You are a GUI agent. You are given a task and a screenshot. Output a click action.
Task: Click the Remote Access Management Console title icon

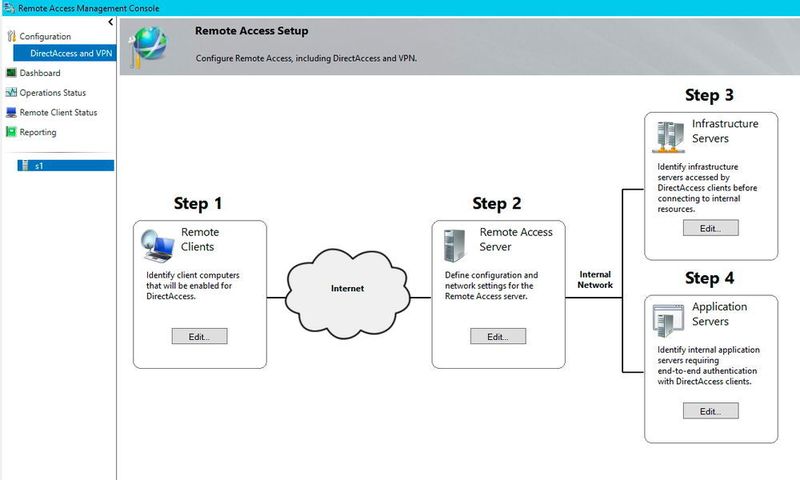point(9,8)
